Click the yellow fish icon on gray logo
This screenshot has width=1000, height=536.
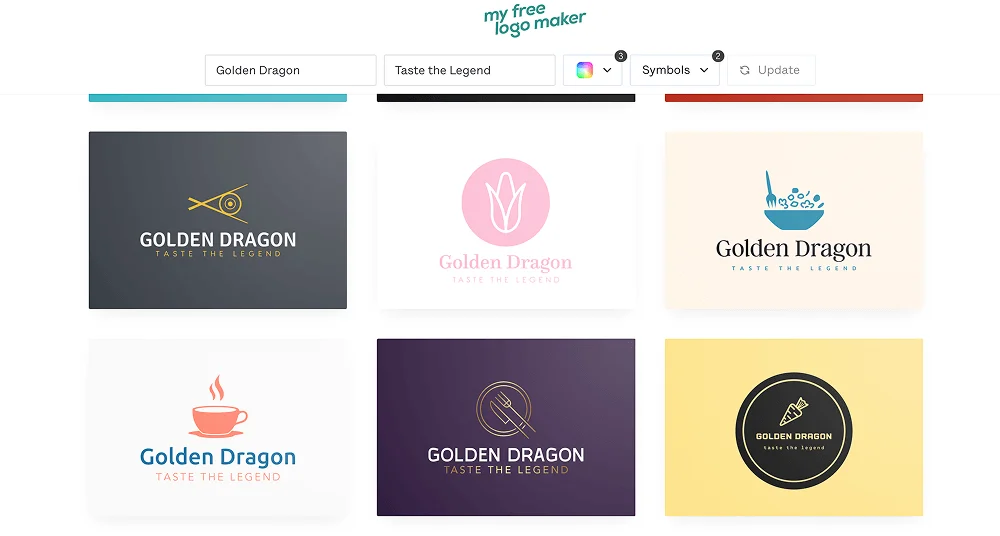click(x=218, y=203)
